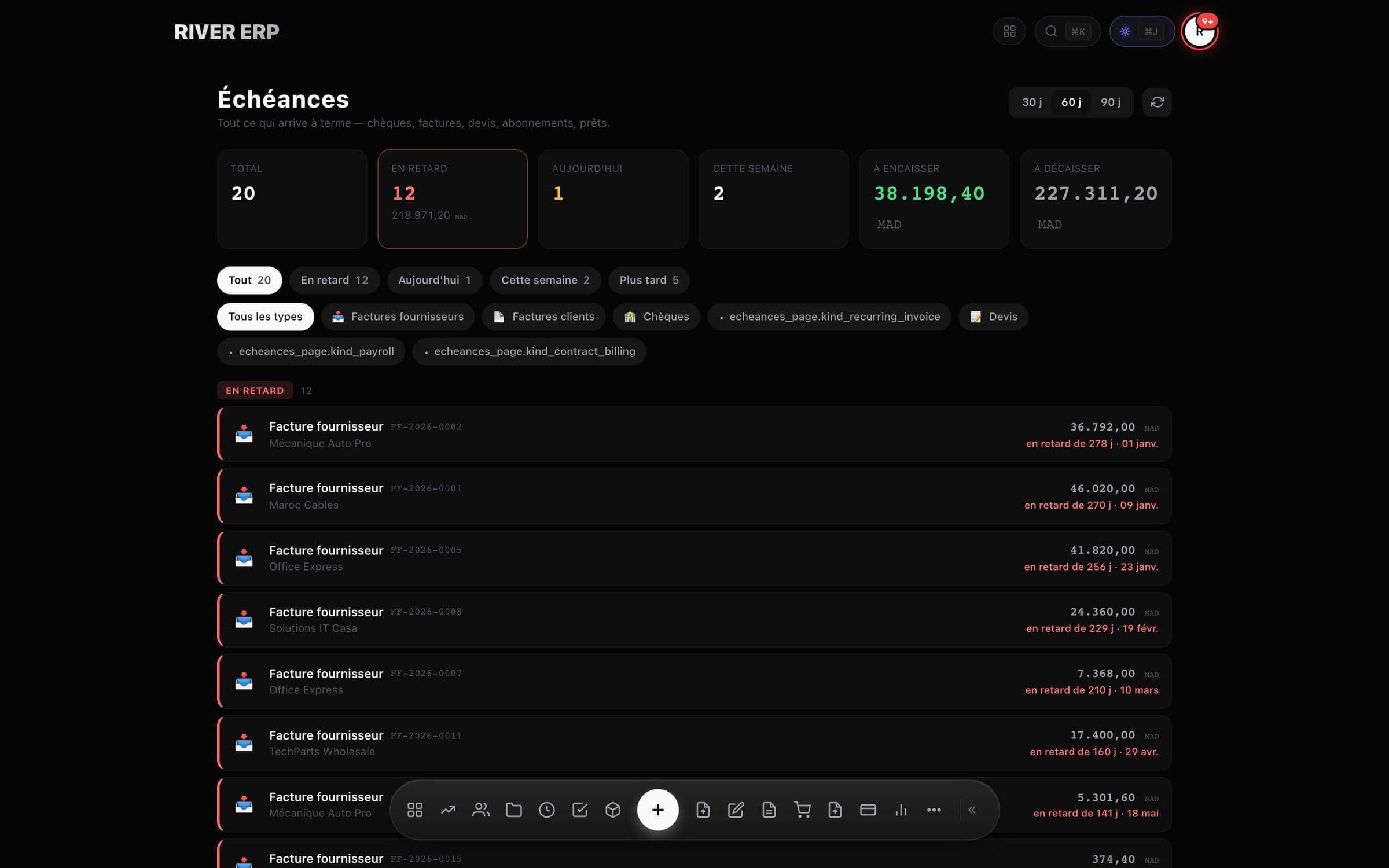Open the clock icon in bottom dock
Viewport: 1389px width, 868px height.
[x=546, y=810]
